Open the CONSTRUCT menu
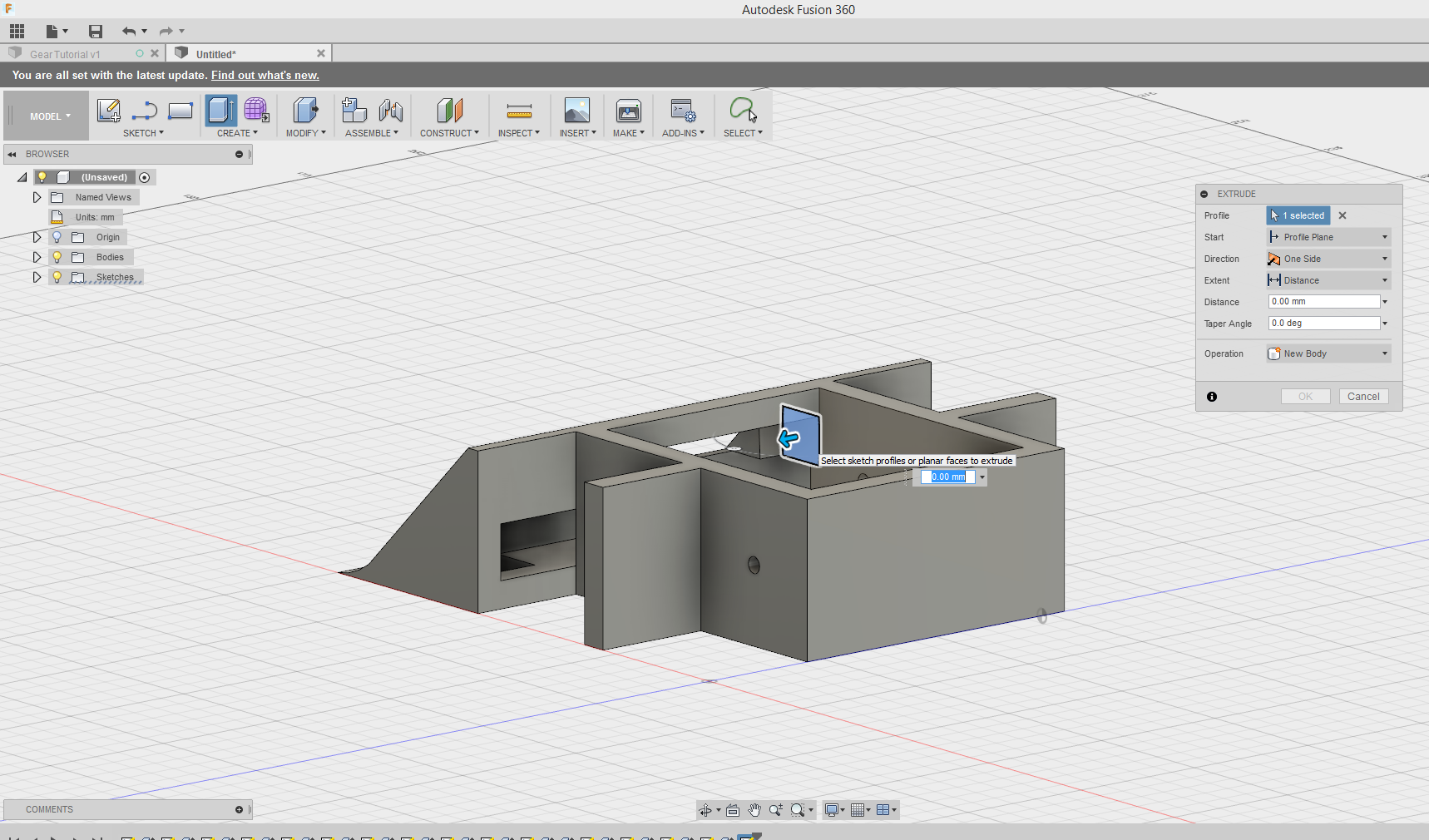 [449, 133]
